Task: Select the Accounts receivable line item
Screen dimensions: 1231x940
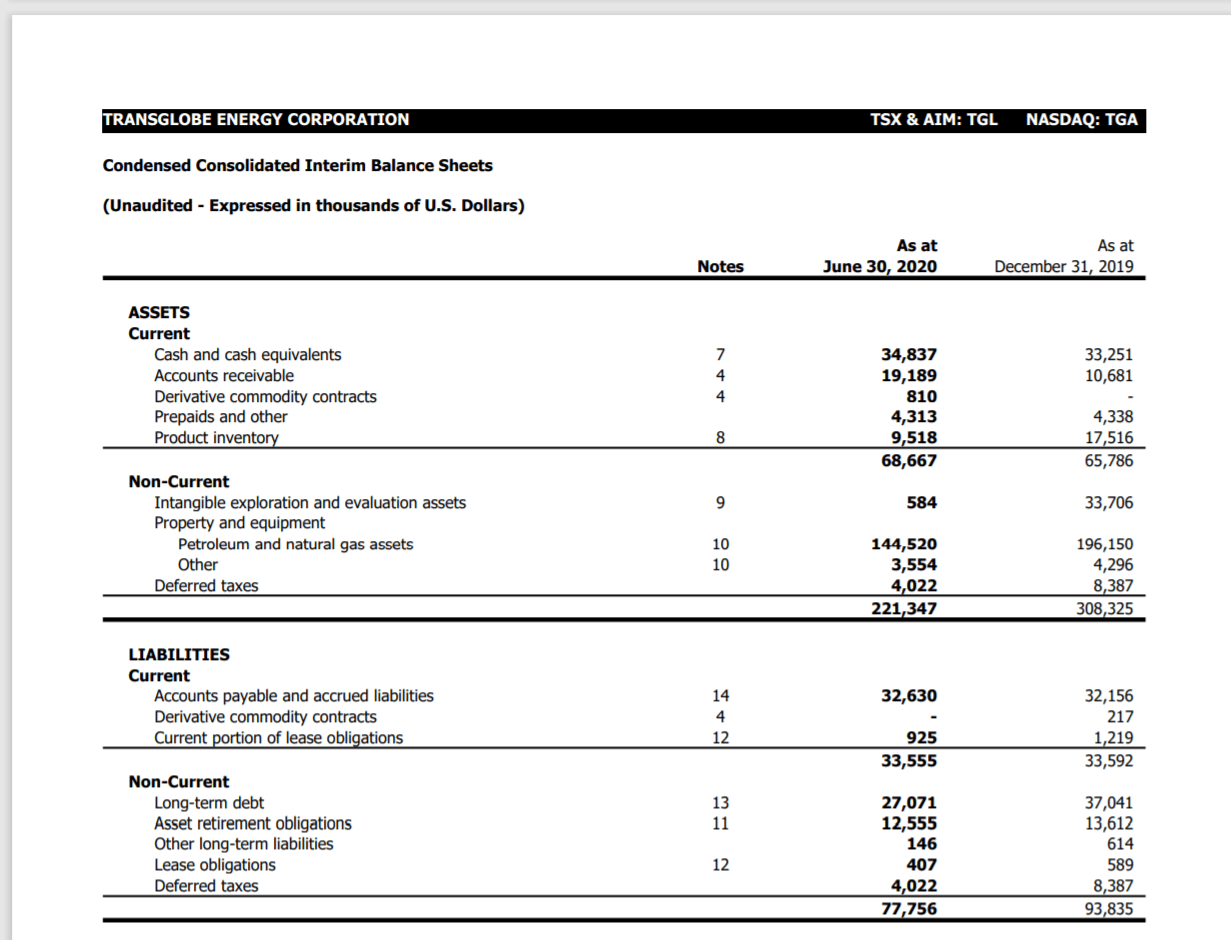Action: 224,375
